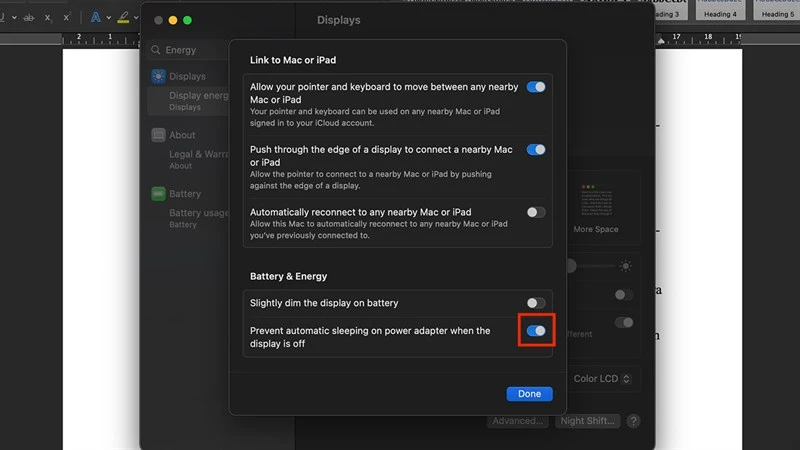800x450 pixels.
Task: Select the About sidebar icon
Action: point(158,135)
